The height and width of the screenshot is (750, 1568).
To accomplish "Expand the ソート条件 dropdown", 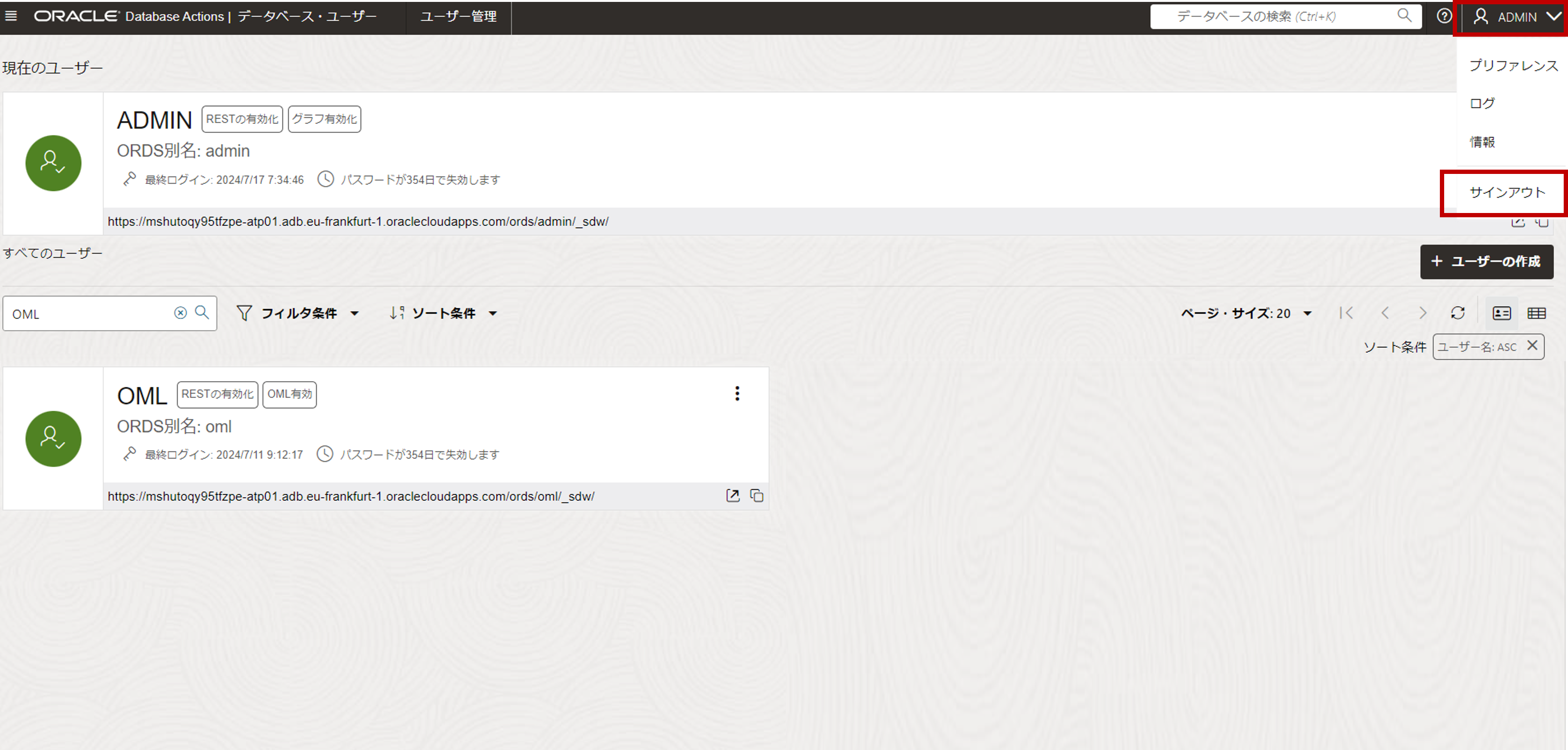I will pyautogui.click(x=444, y=313).
